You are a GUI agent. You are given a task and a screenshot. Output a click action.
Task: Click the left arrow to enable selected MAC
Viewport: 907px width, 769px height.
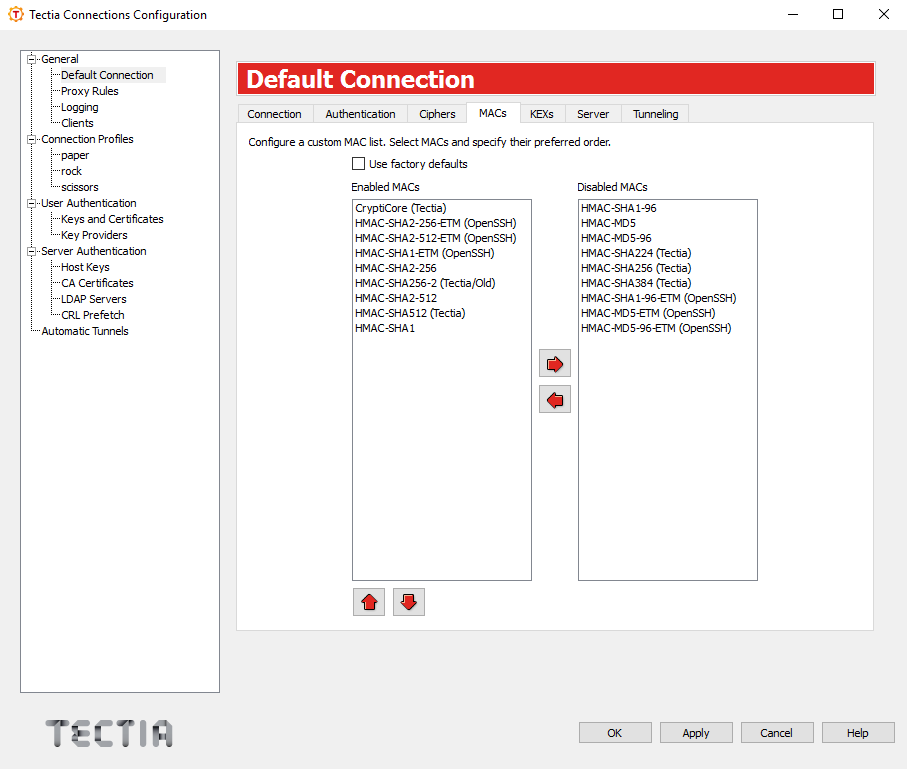(x=554, y=399)
